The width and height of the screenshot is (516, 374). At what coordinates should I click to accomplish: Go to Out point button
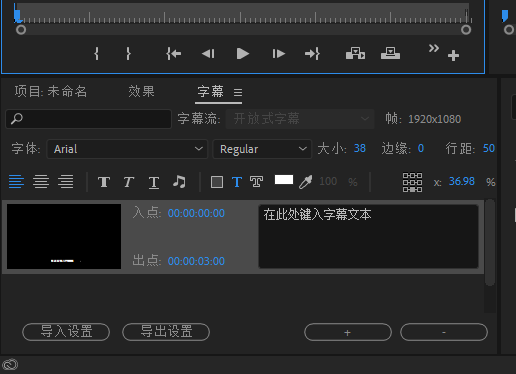pyautogui.click(x=312, y=54)
